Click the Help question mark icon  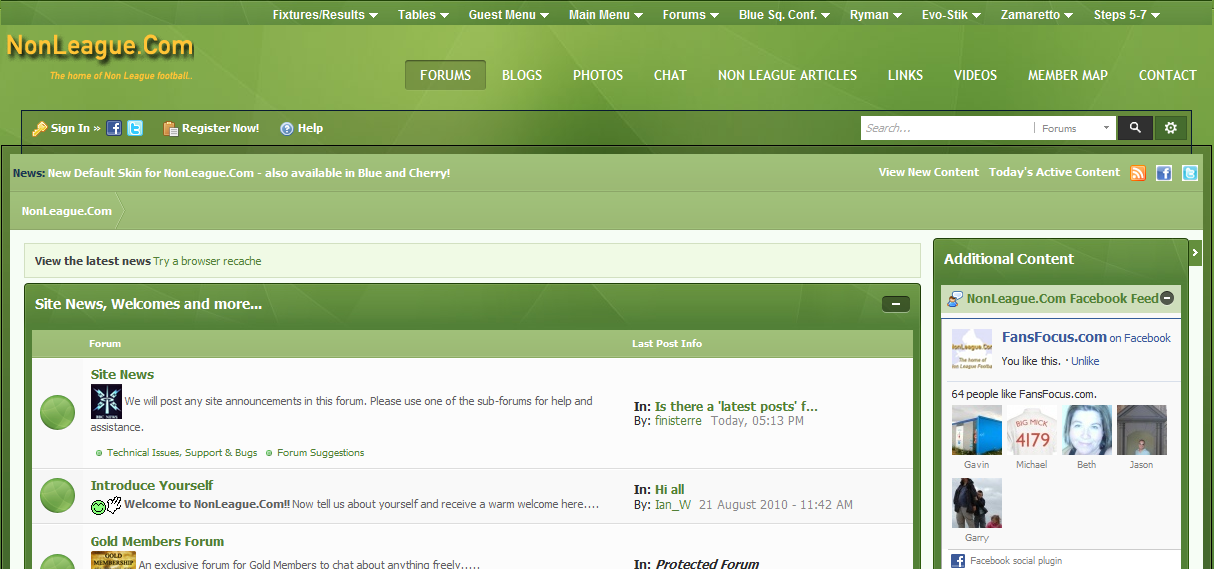(x=287, y=128)
